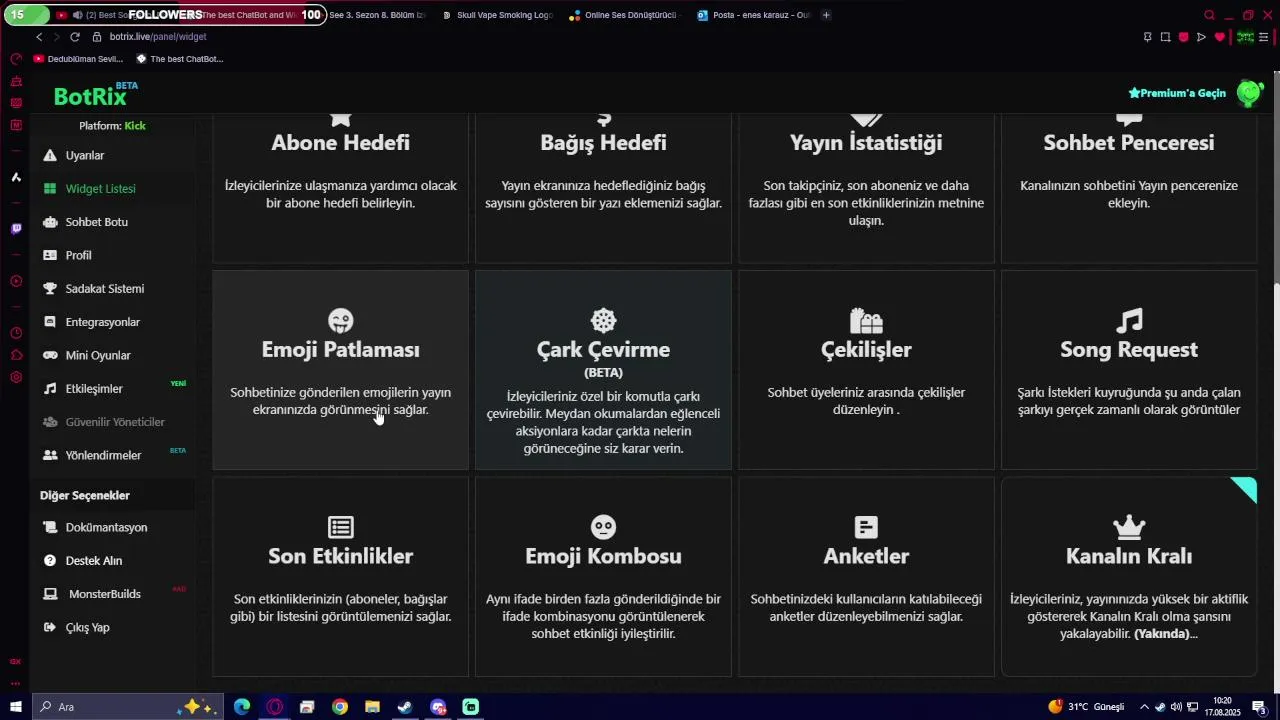This screenshot has height=720, width=1280.
Task: Click the Çark Çevirme wheel icon
Action: coord(603,320)
